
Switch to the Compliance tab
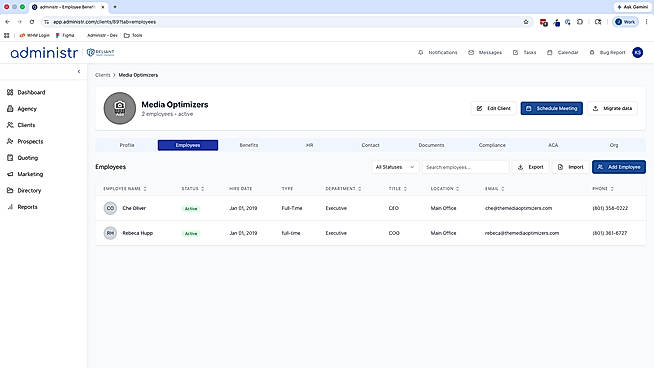tap(492, 145)
